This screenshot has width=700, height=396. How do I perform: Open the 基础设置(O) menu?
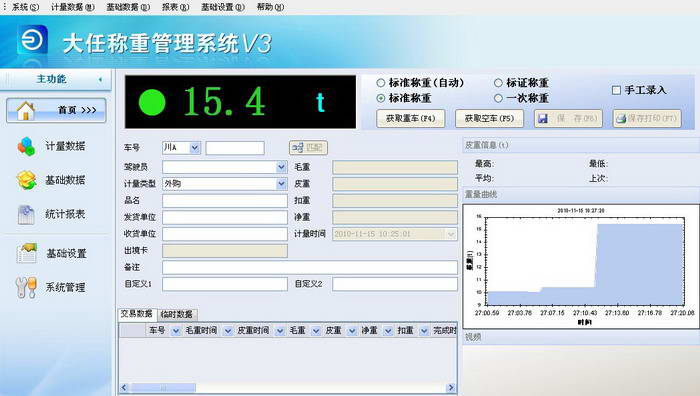pyautogui.click(x=223, y=7)
